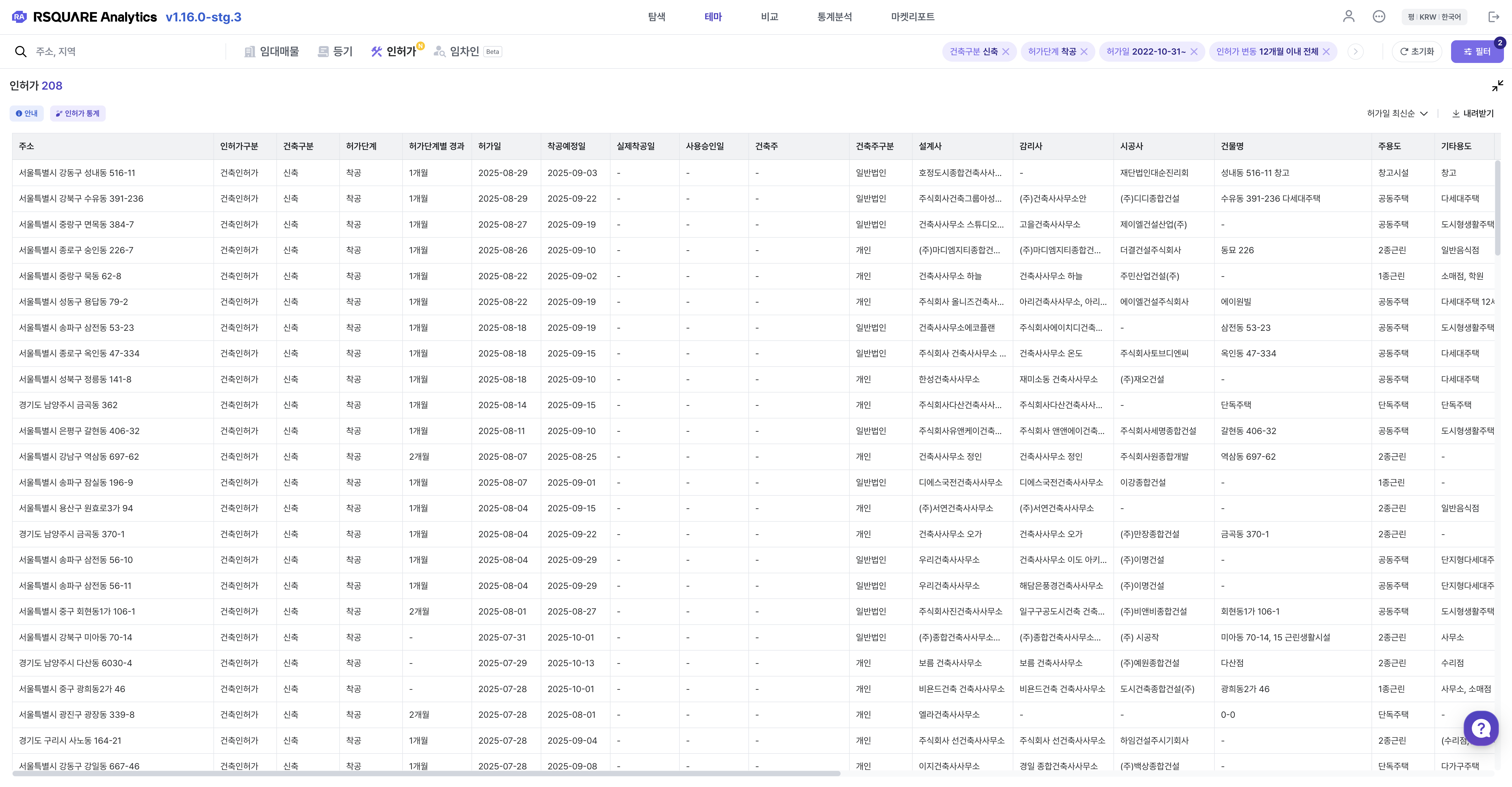This screenshot has width=1512, height=787.
Task: Remove the 허가일 2022-10-31~ filter chip
Action: [1194, 52]
